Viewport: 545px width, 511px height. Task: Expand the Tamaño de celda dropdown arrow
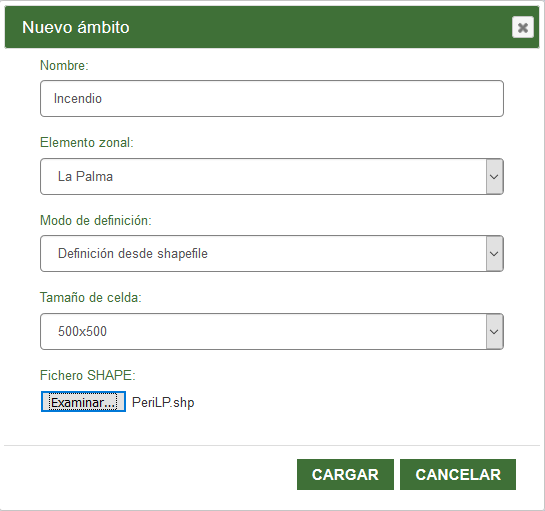[494, 332]
